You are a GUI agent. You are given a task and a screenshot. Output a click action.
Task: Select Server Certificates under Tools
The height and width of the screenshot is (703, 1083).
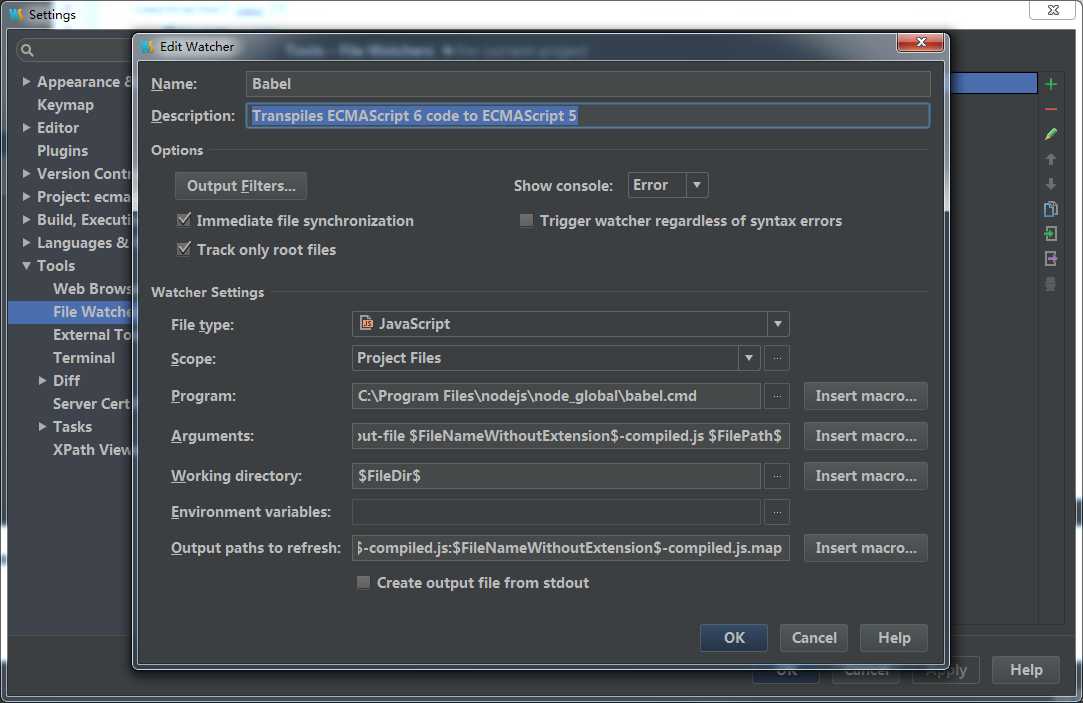click(92, 404)
